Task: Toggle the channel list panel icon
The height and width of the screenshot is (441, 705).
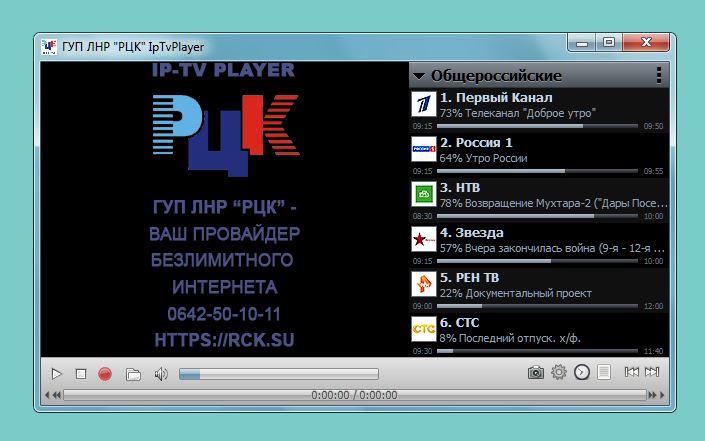Action: pos(604,373)
